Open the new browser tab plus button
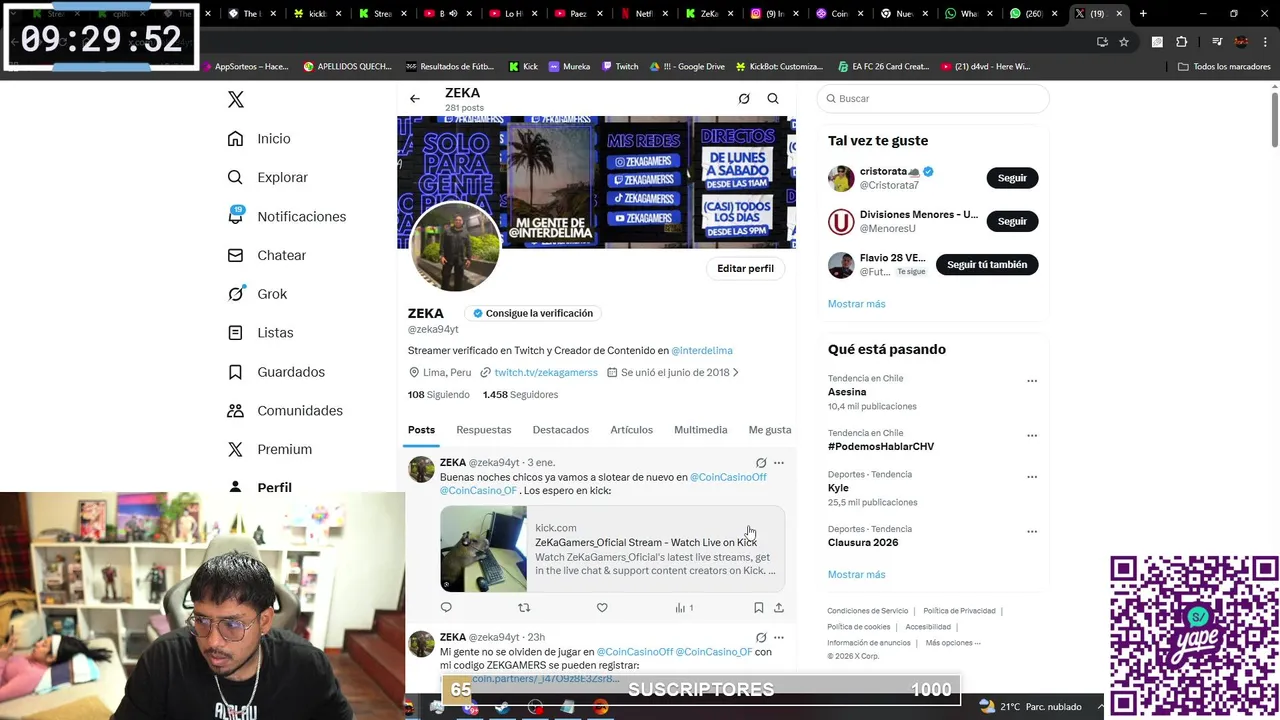Screen dimensions: 1280x720 (1143, 14)
